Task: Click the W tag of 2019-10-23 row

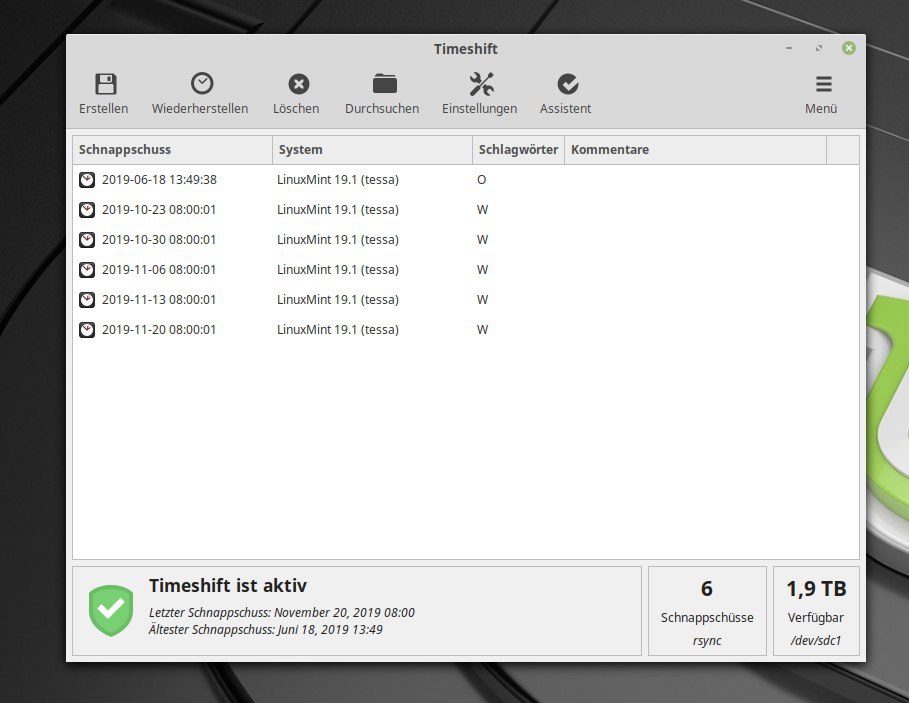Action: (x=482, y=210)
